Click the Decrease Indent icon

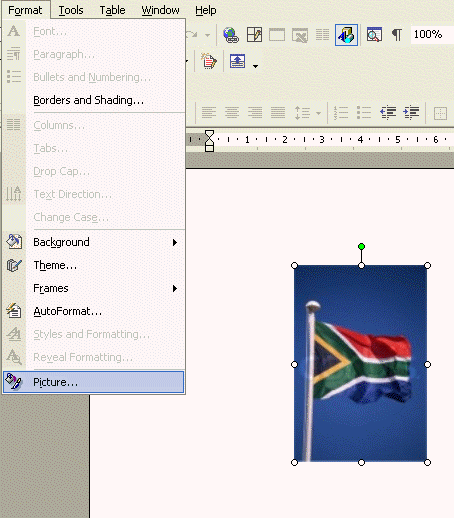[x=388, y=113]
